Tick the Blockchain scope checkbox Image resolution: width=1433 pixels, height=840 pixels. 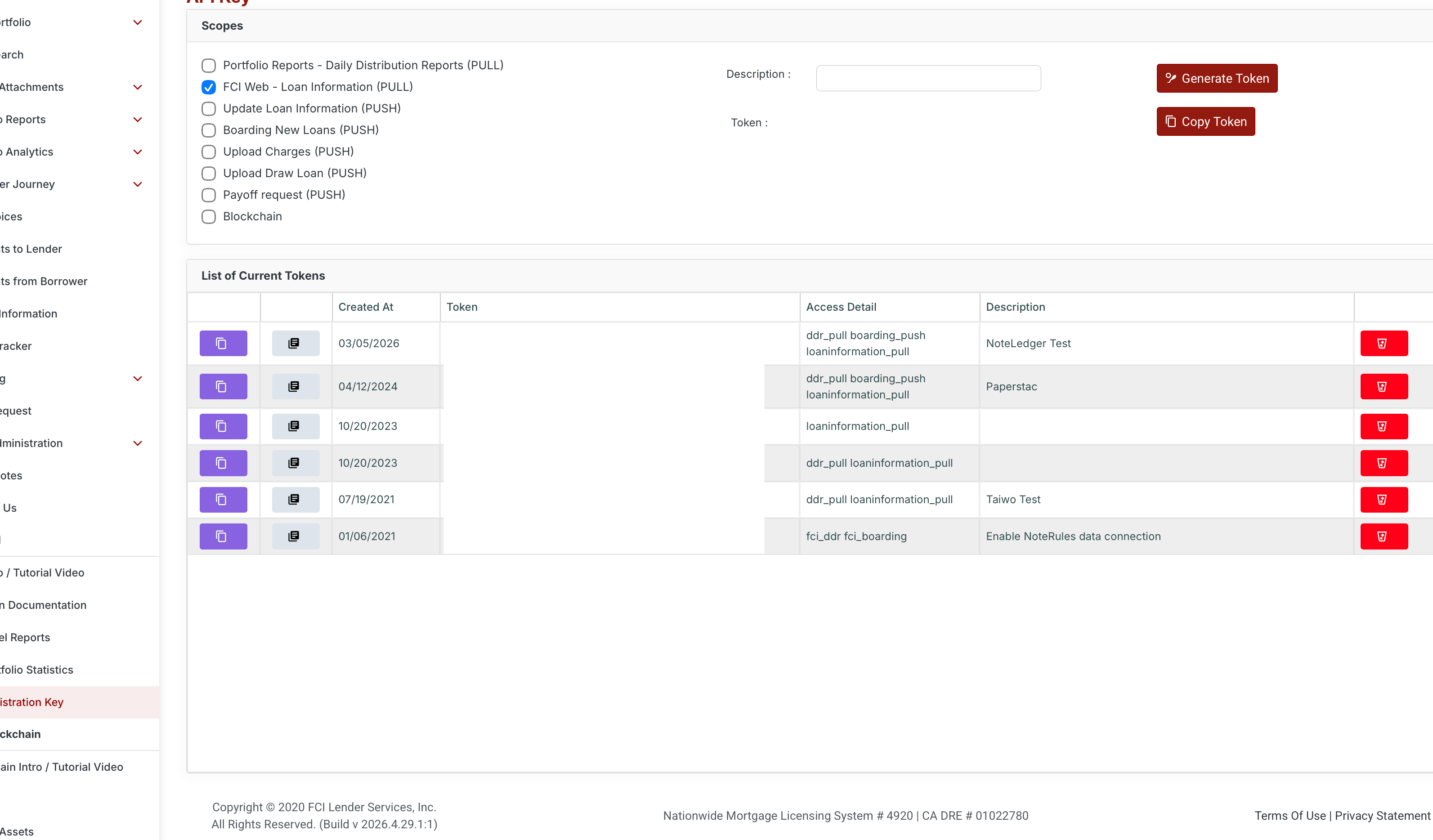[x=209, y=217]
